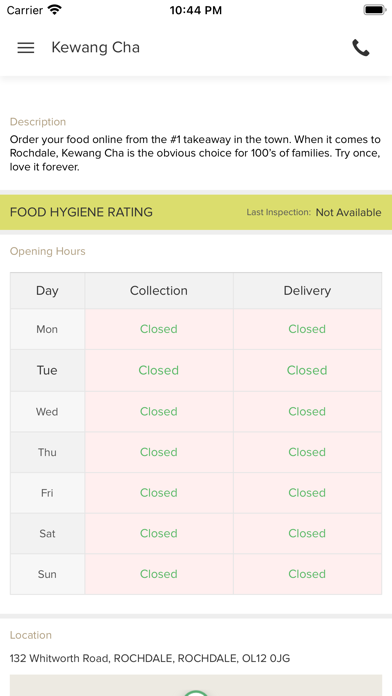
Task: Tap the phone call icon
Action: point(361,47)
